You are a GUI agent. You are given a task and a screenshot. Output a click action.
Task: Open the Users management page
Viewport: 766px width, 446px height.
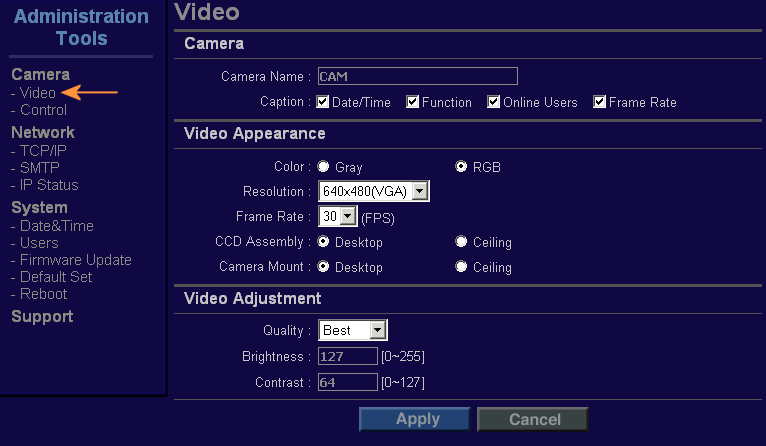(39, 243)
